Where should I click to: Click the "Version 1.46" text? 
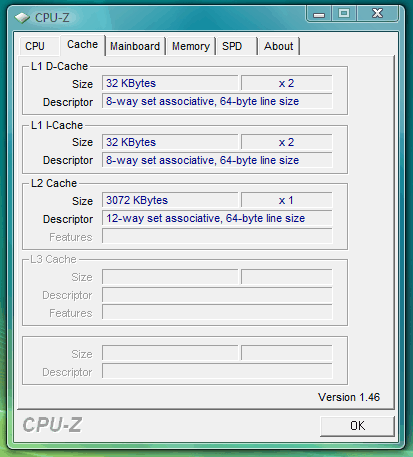(x=349, y=397)
